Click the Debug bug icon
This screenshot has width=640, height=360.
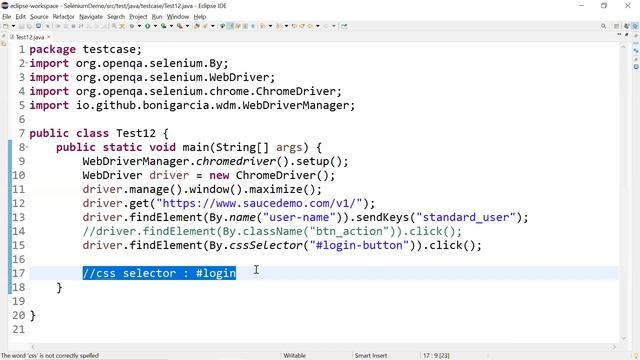click(x=132, y=26)
